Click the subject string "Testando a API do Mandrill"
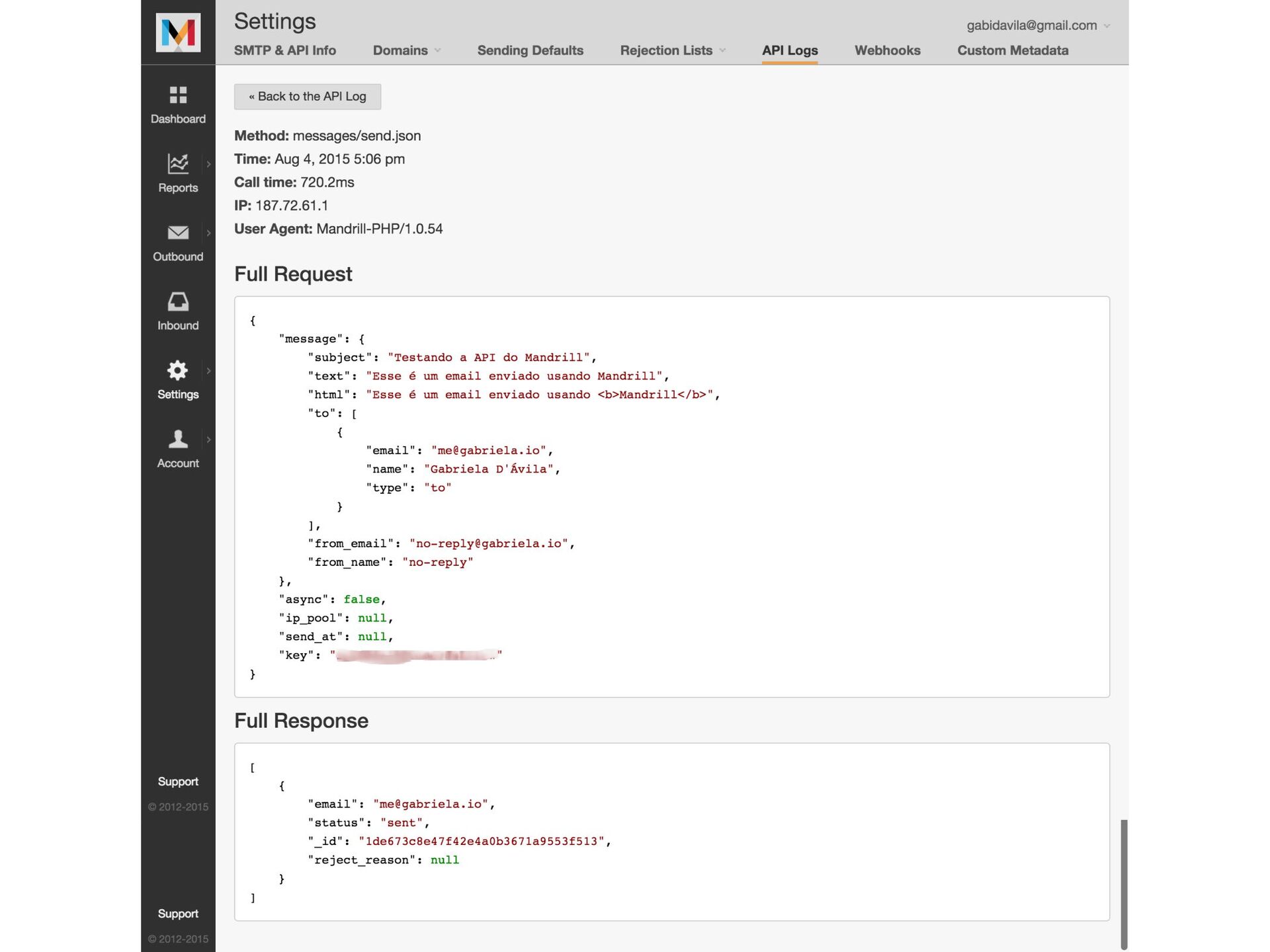This screenshot has height=952, width=1270. point(489,358)
